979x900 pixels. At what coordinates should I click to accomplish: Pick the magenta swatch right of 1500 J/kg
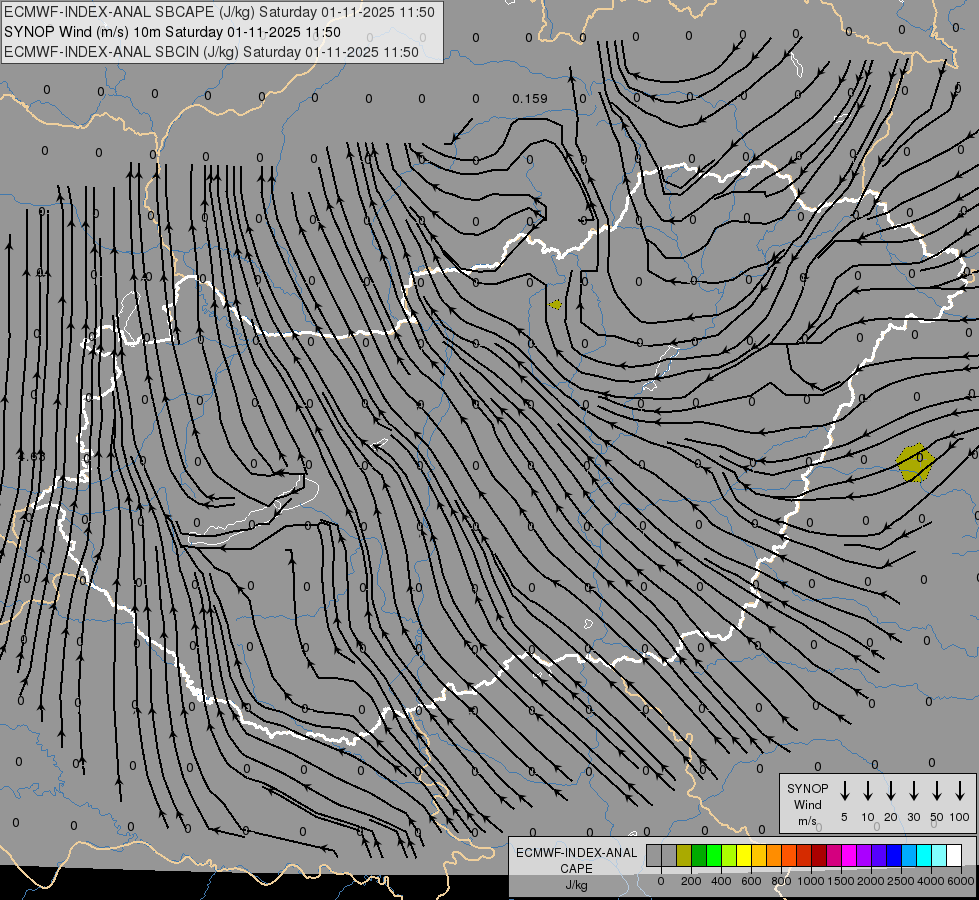click(849, 855)
